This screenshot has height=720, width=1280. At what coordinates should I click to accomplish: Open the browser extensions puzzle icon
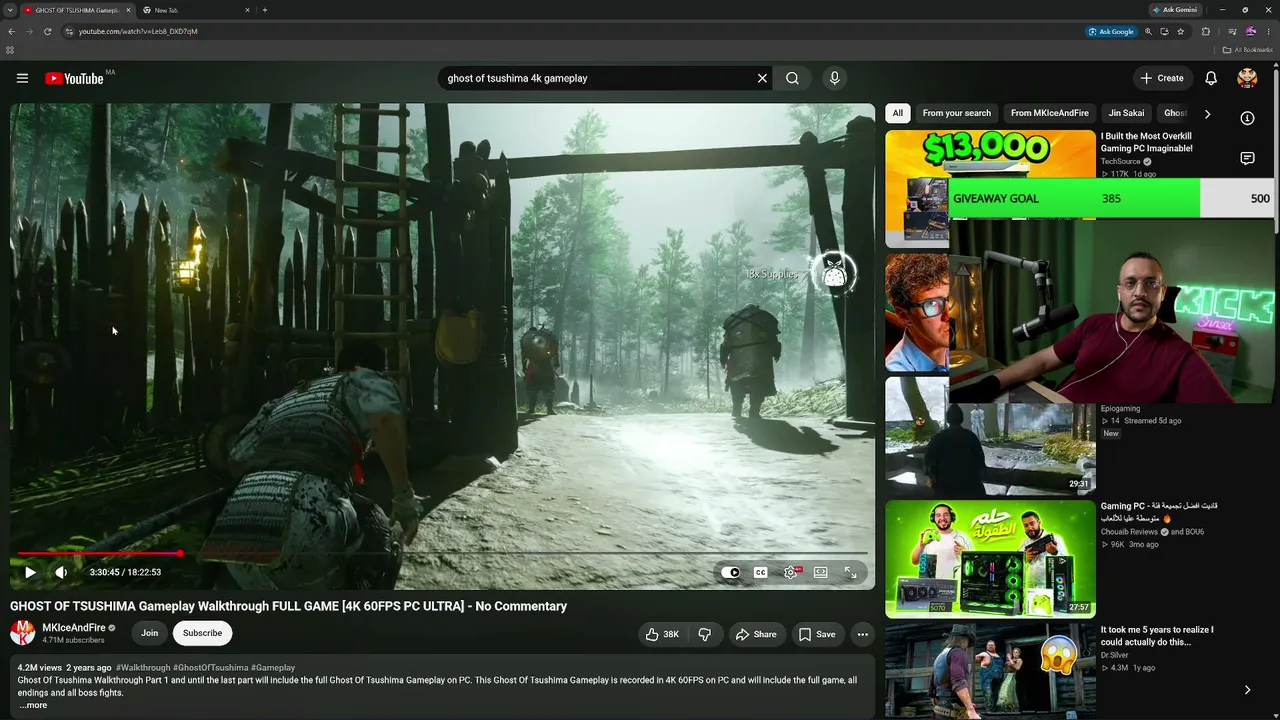click(x=1205, y=31)
